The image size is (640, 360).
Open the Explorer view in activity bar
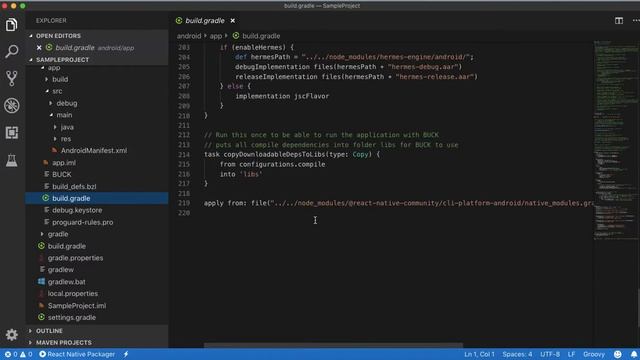[11, 25]
